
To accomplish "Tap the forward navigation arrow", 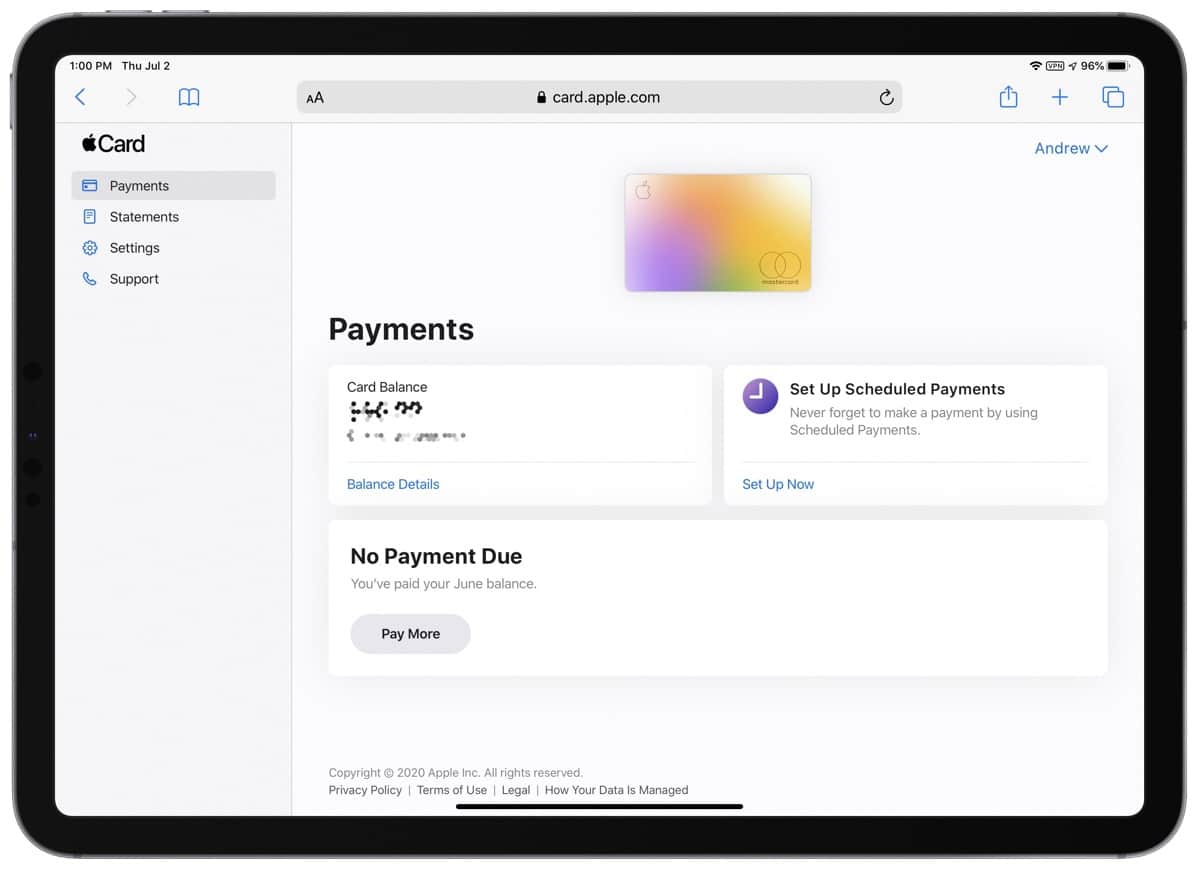I will [132, 97].
